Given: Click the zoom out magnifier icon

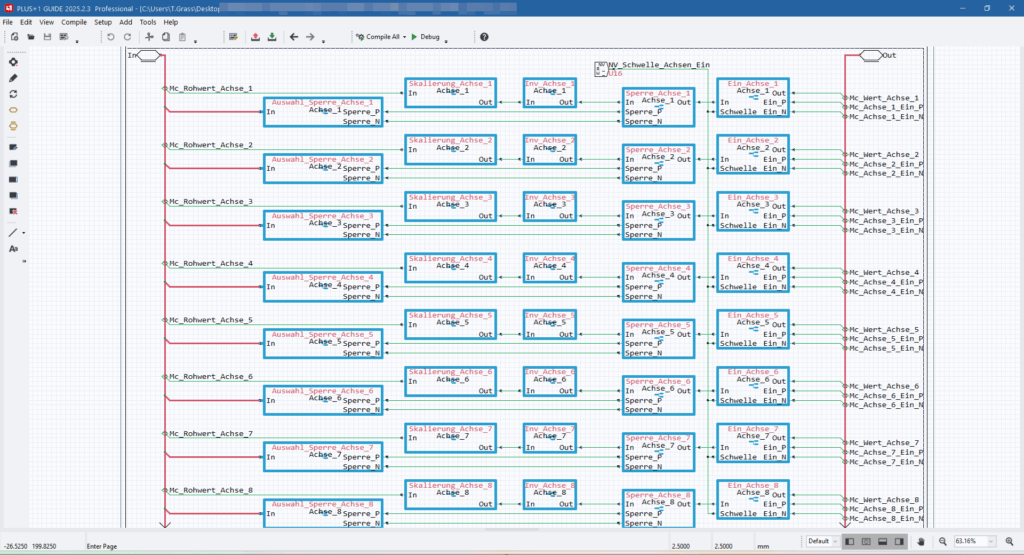Looking at the screenshot, I should pos(941,541).
